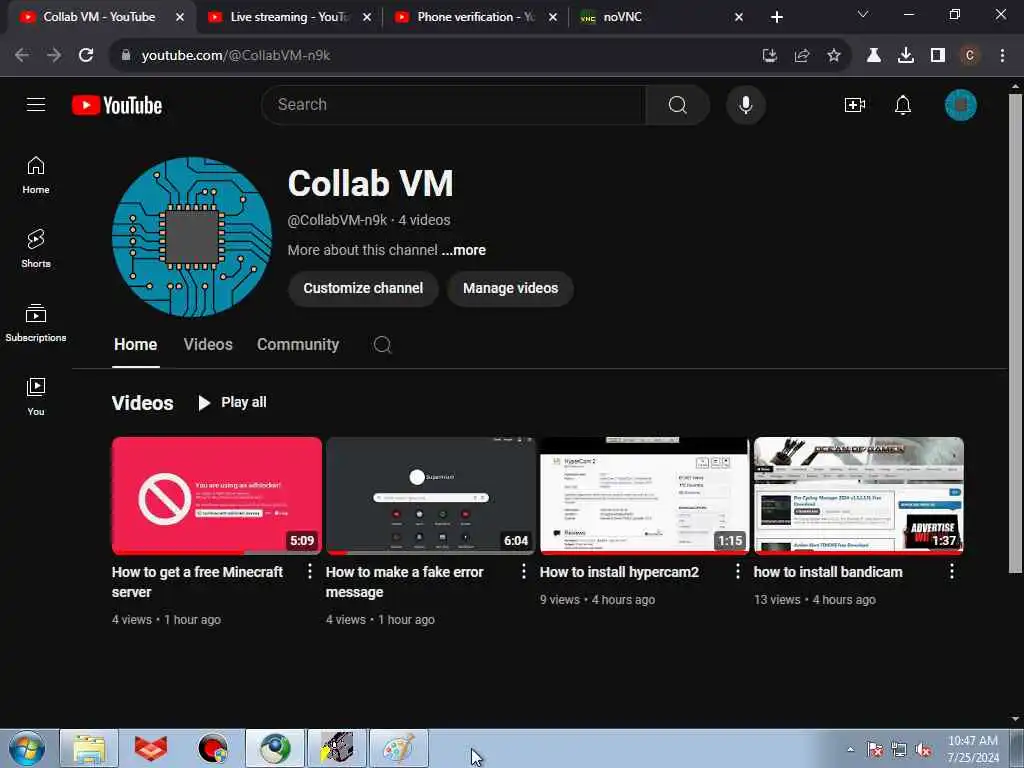Screen dimensions: 1024x768
Task: Open a new browser tab
Action: pos(776,17)
